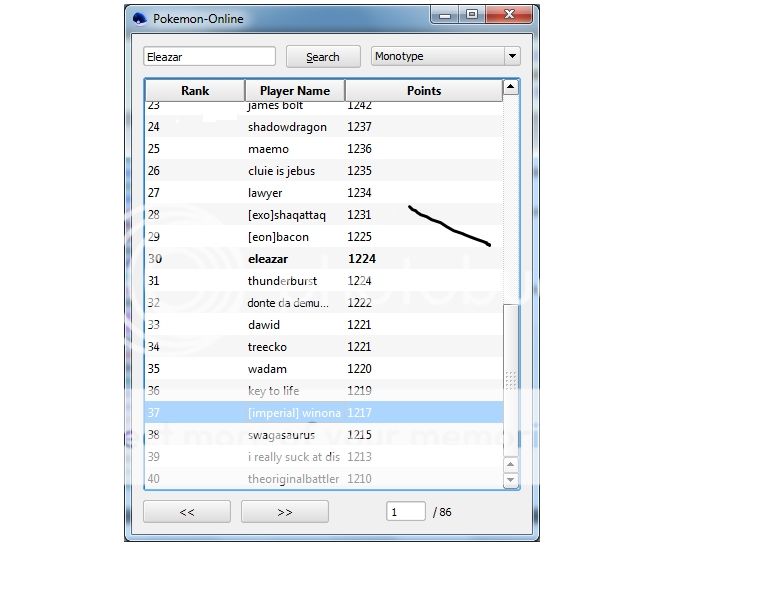Go to next page with >> button
This screenshot has width=768, height=614.
click(x=285, y=512)
